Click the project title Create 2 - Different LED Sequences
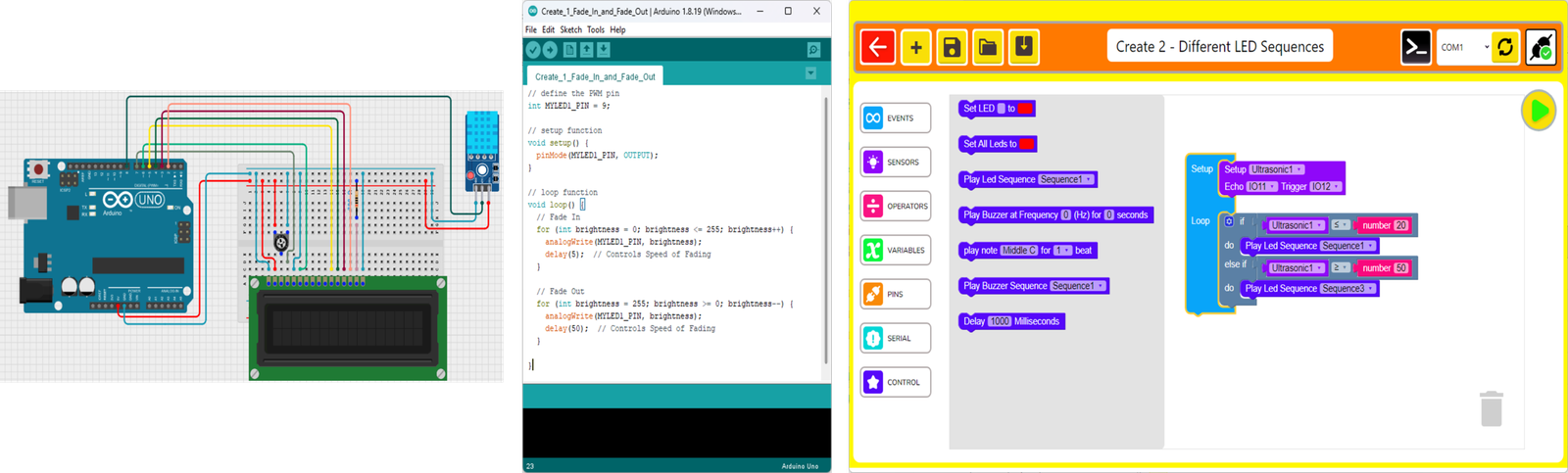 pyautogui.click(x=1219, y=47)
